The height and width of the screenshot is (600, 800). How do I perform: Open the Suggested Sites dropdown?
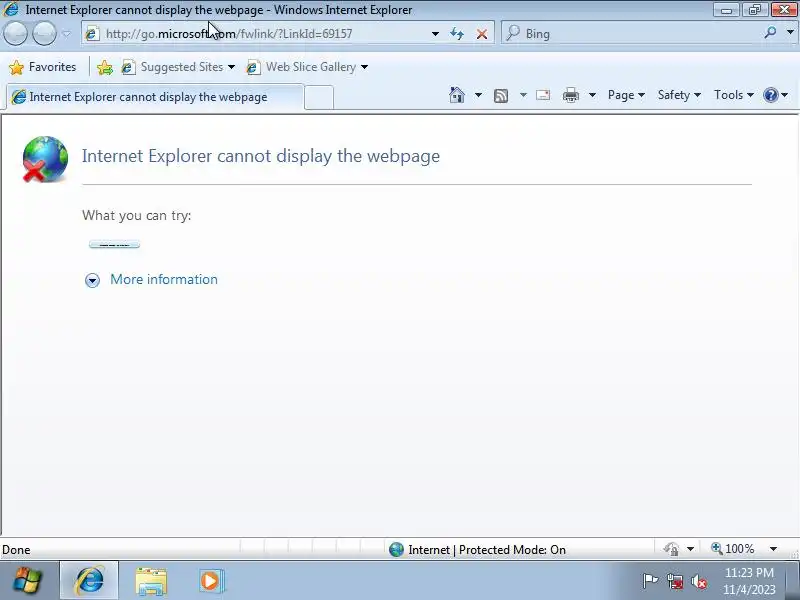point(178,67)
